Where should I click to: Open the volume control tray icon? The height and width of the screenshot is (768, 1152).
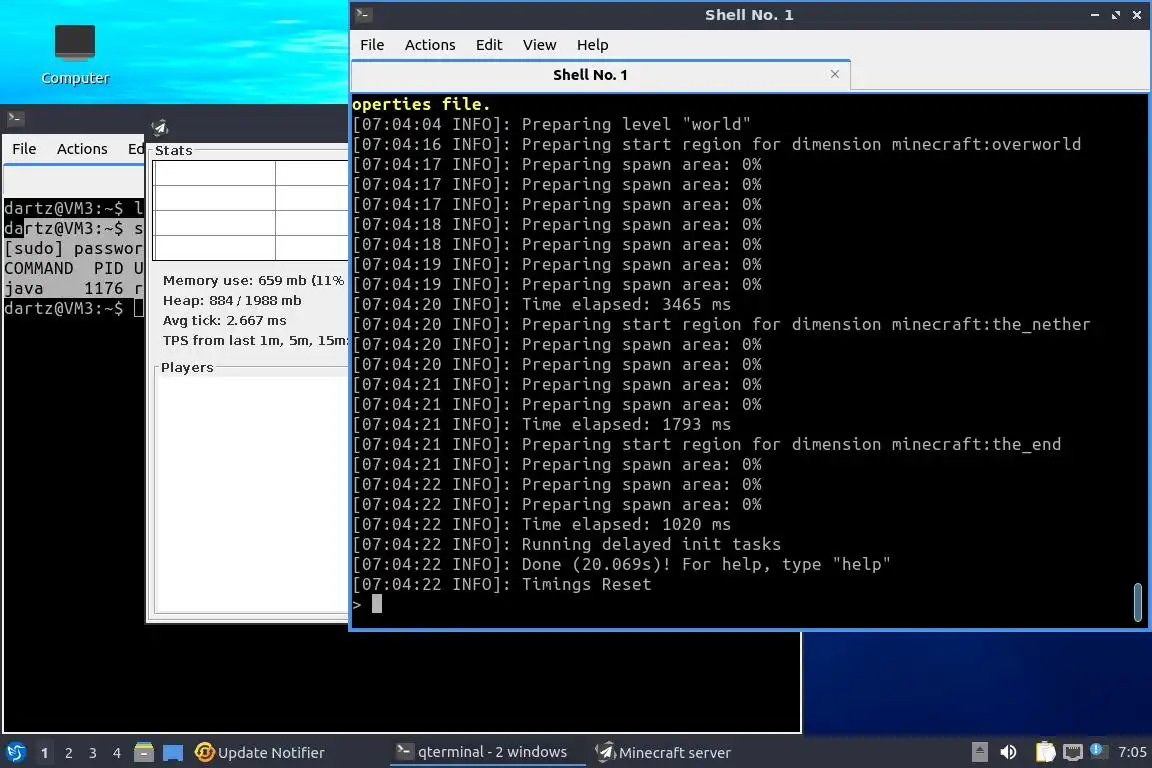(x=1009, y=752)
